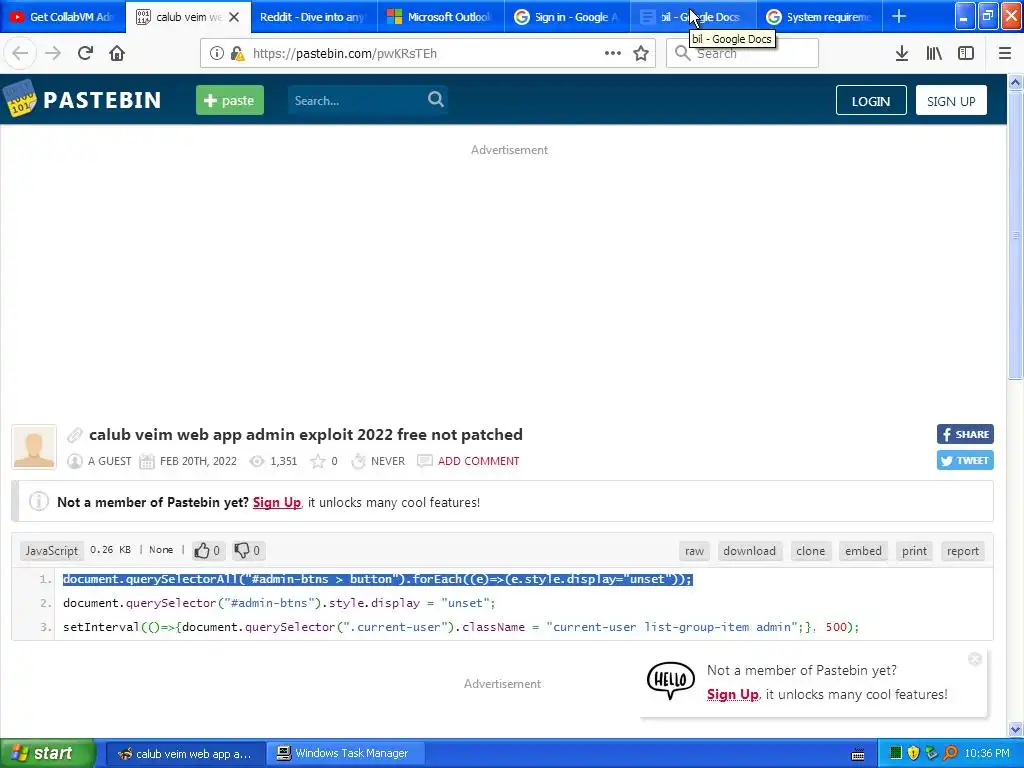Switch to Windows Task Manager taskbar item
Viewport: 1024px width, 768px height.
click(x=345, y=753)
